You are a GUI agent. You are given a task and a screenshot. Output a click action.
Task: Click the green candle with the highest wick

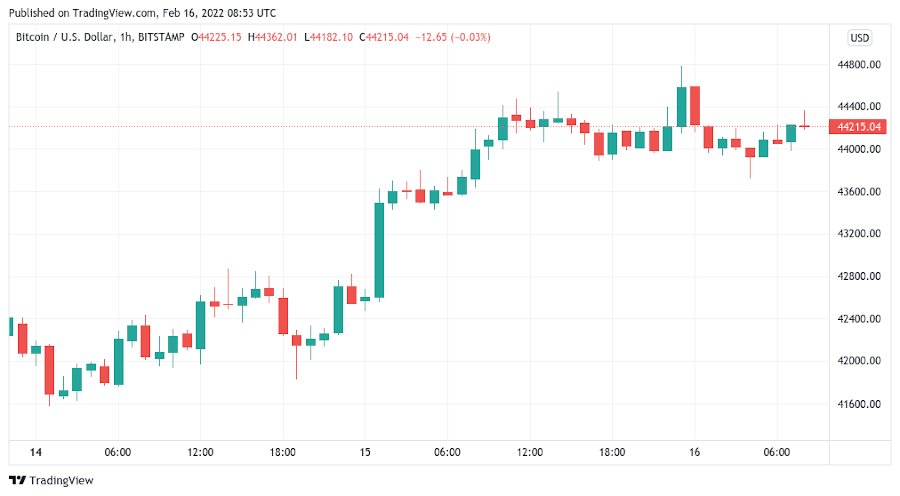tap(681, 106)
